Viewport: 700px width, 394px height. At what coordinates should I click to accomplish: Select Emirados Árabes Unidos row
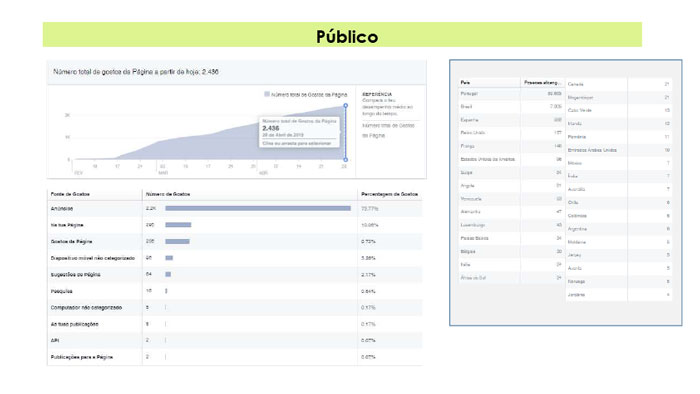pos(592,150)
